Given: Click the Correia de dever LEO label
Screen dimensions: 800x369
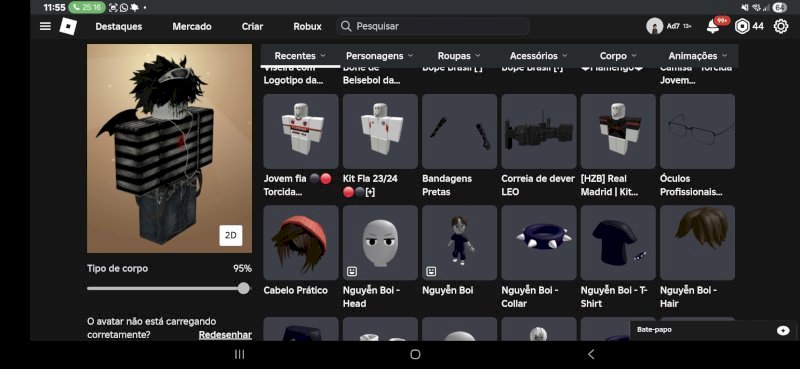Looking at the screenshot, I should [538, 185].
